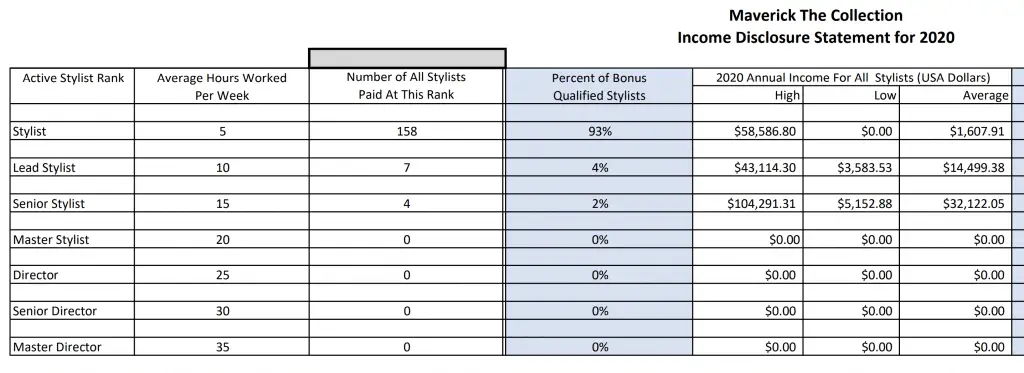Viewport: 1024px width, 373px height.
Task: Select the gray shaded empty cell above table
Action: [x=407, y=57]
